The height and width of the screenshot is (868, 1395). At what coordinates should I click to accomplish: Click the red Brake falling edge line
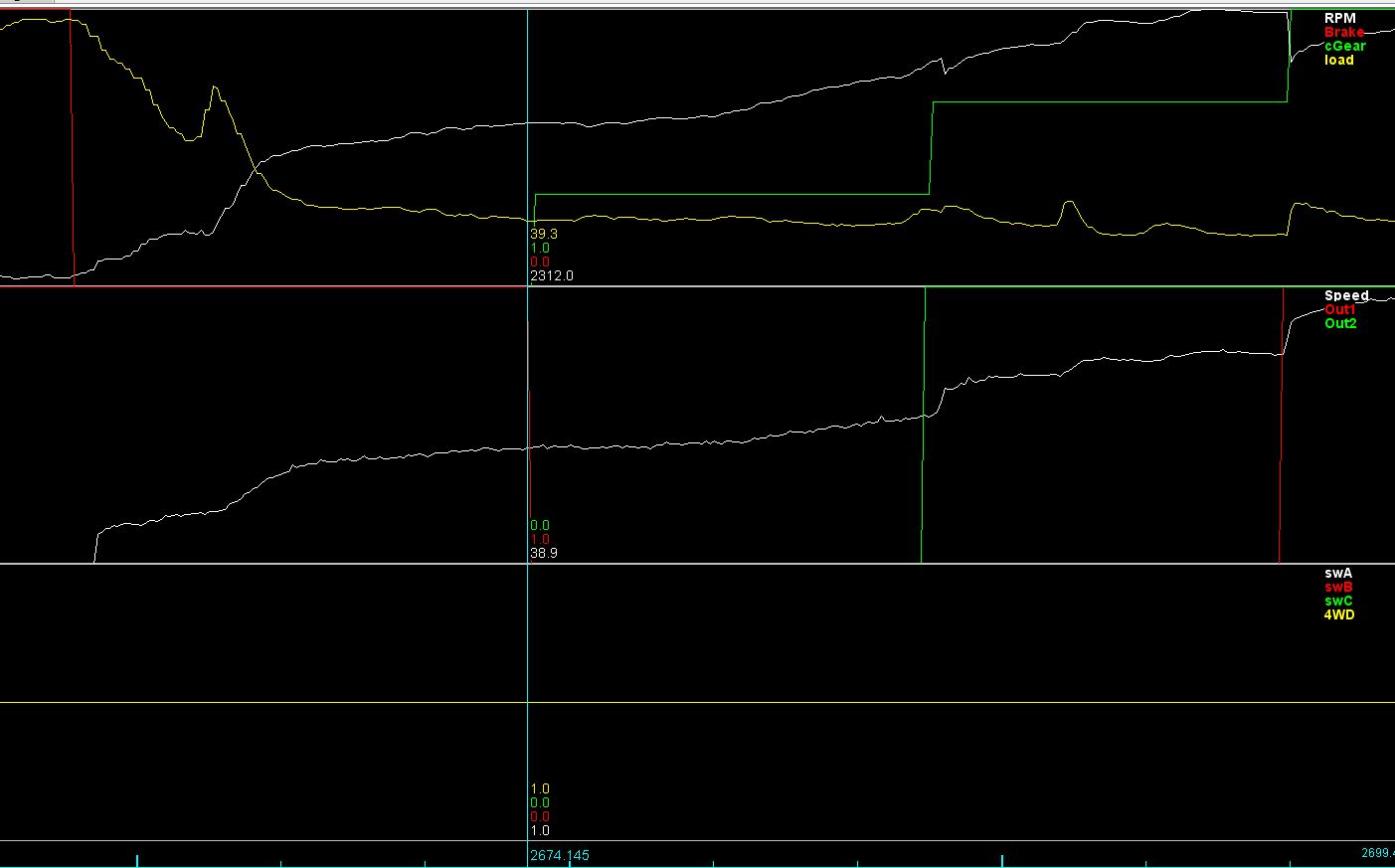(x=72, y=149)
